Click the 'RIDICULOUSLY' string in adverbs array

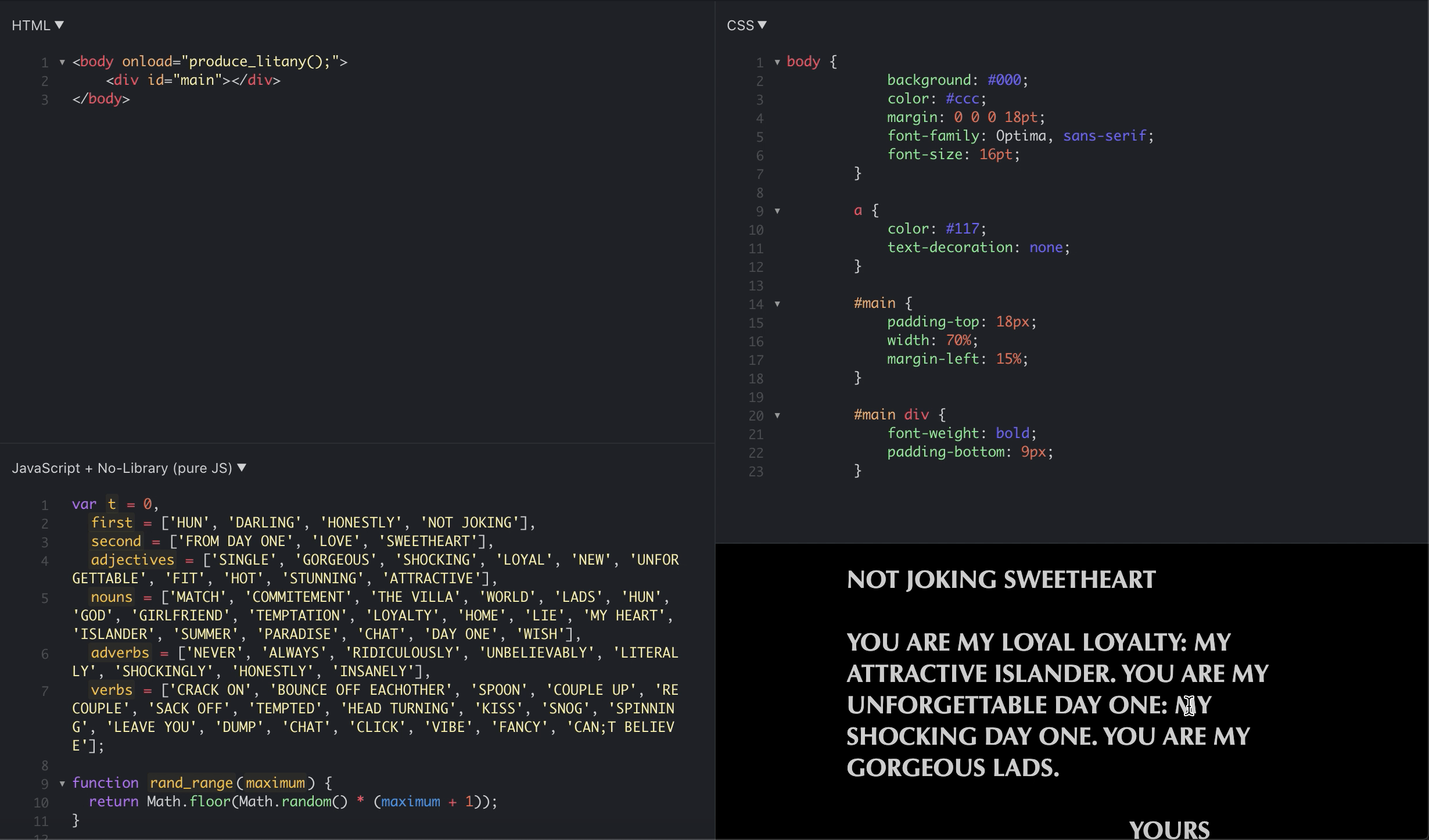[403, 652]
